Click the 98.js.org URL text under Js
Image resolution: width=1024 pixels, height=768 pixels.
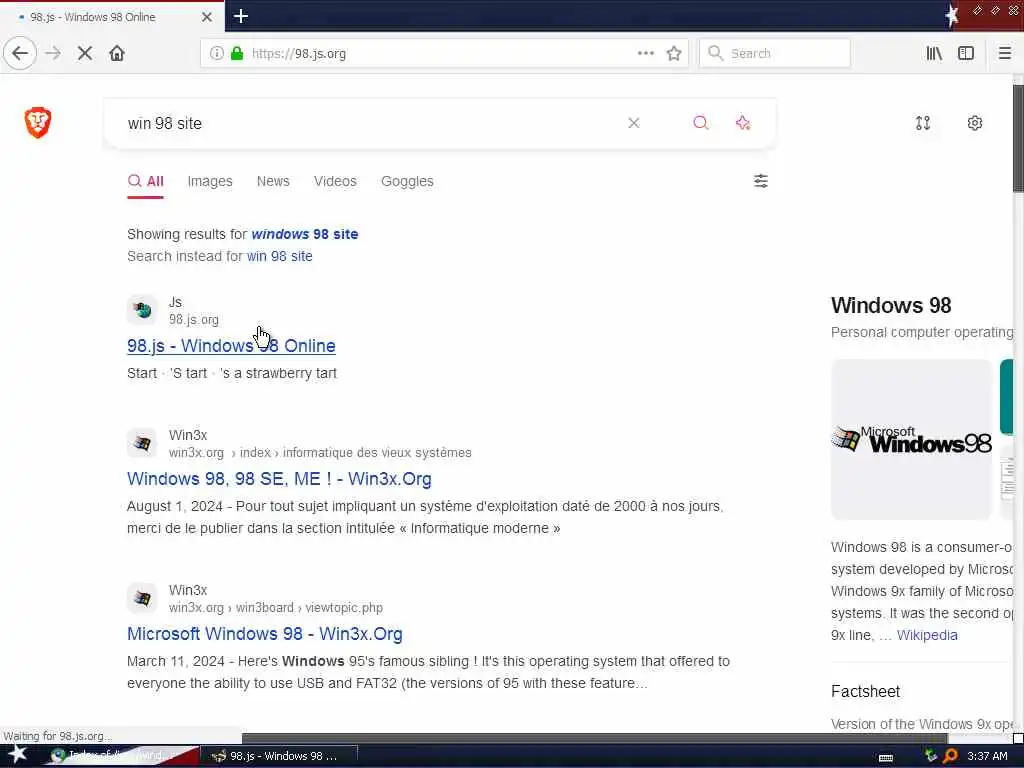[194, 320]
